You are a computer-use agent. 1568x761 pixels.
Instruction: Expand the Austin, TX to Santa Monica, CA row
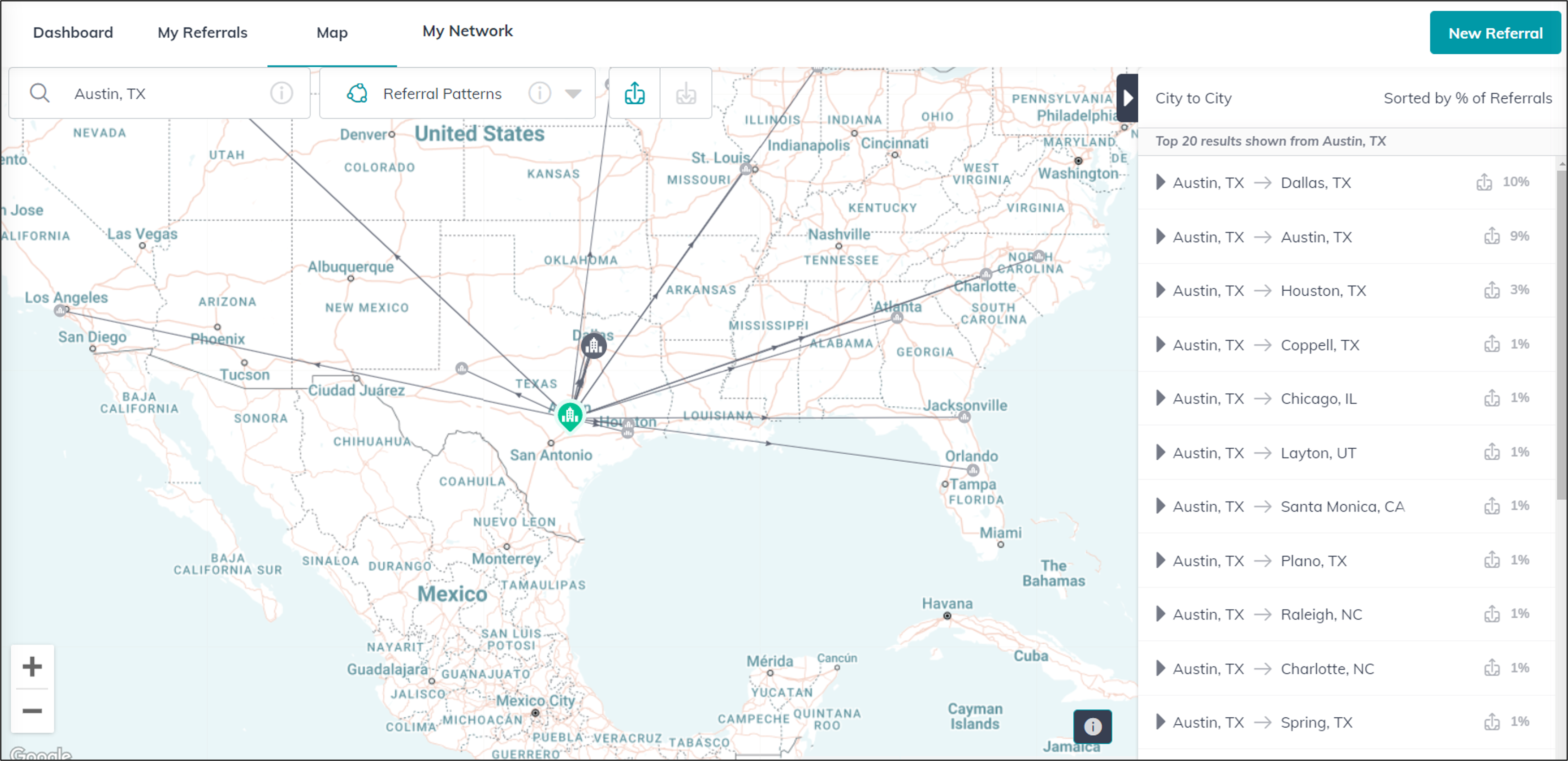click(1160, 506)
